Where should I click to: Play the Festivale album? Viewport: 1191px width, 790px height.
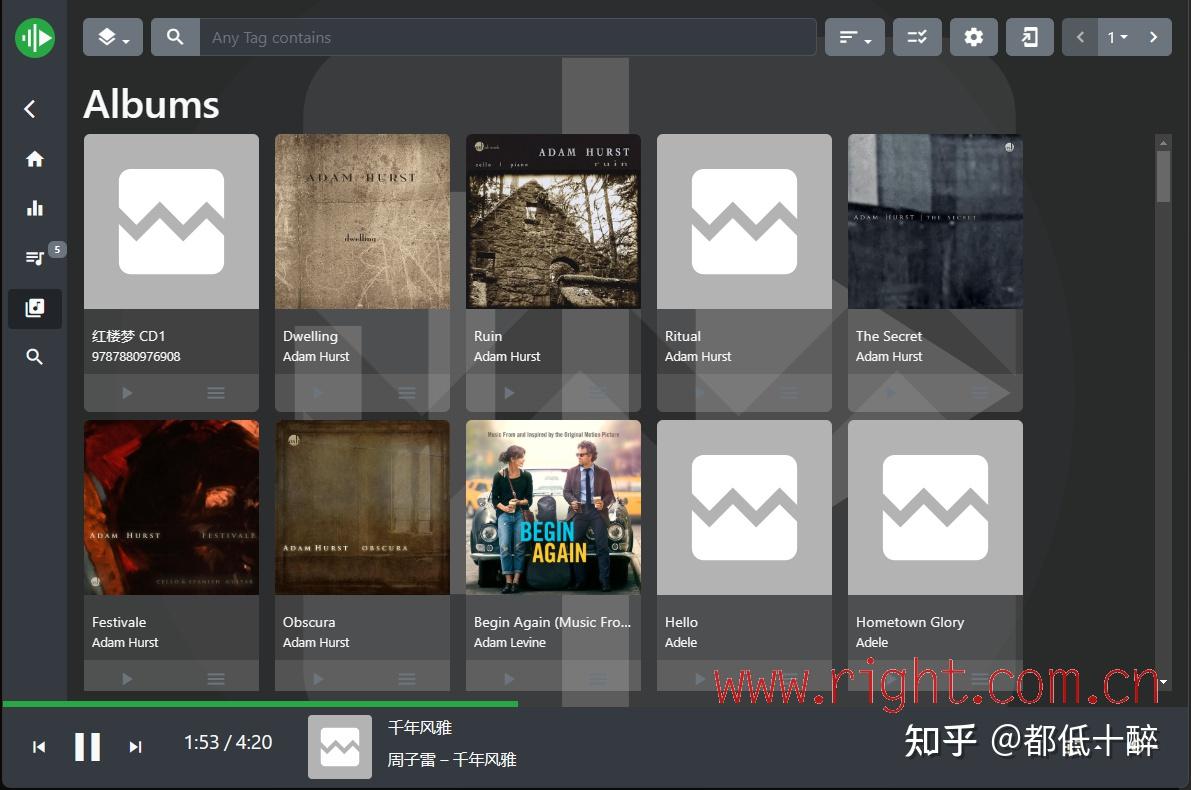pyautogui.click(x=128, y=678)
